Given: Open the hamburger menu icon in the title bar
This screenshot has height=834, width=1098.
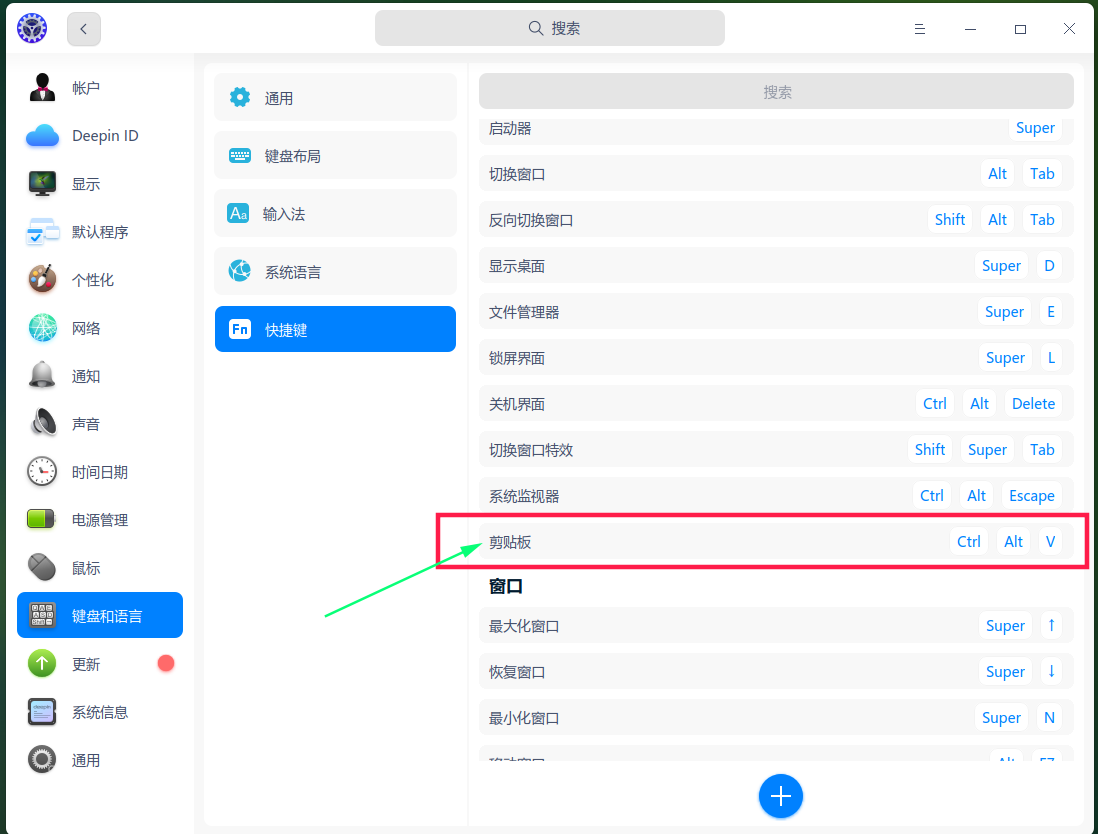Looking at the screenshot, I should (919, 29).
